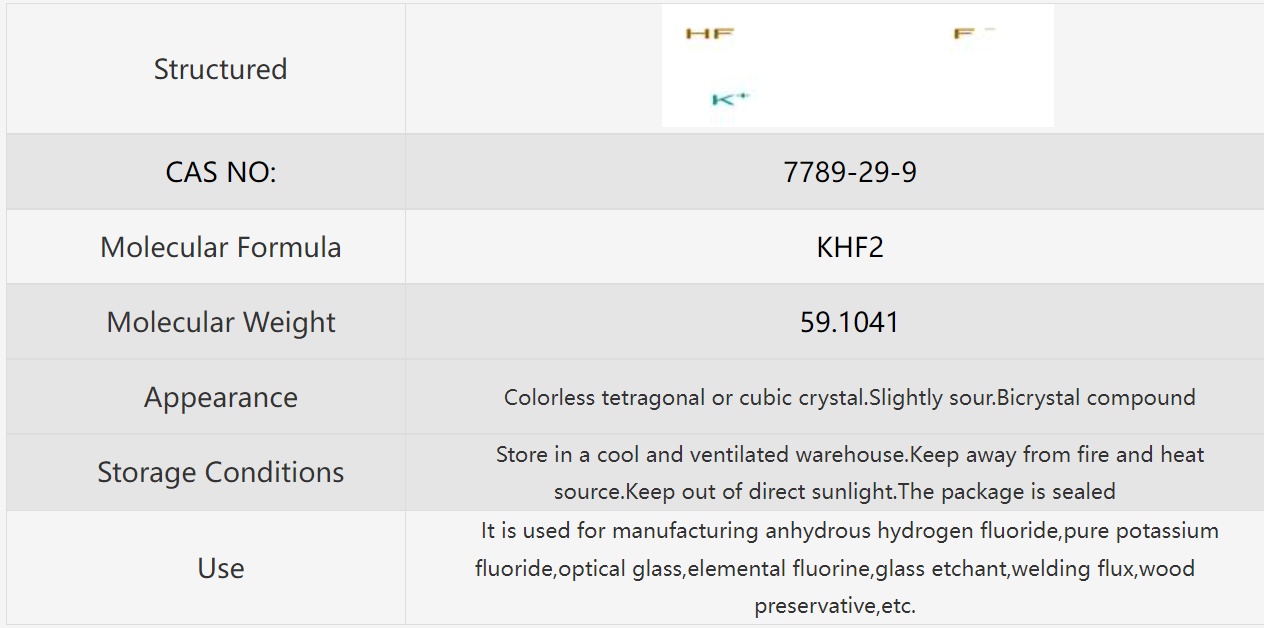Image resolution: width=1264 pixels, height=628 pixels.
Task: Click the HF label in the structure image
Action: [x=709, y=34]
